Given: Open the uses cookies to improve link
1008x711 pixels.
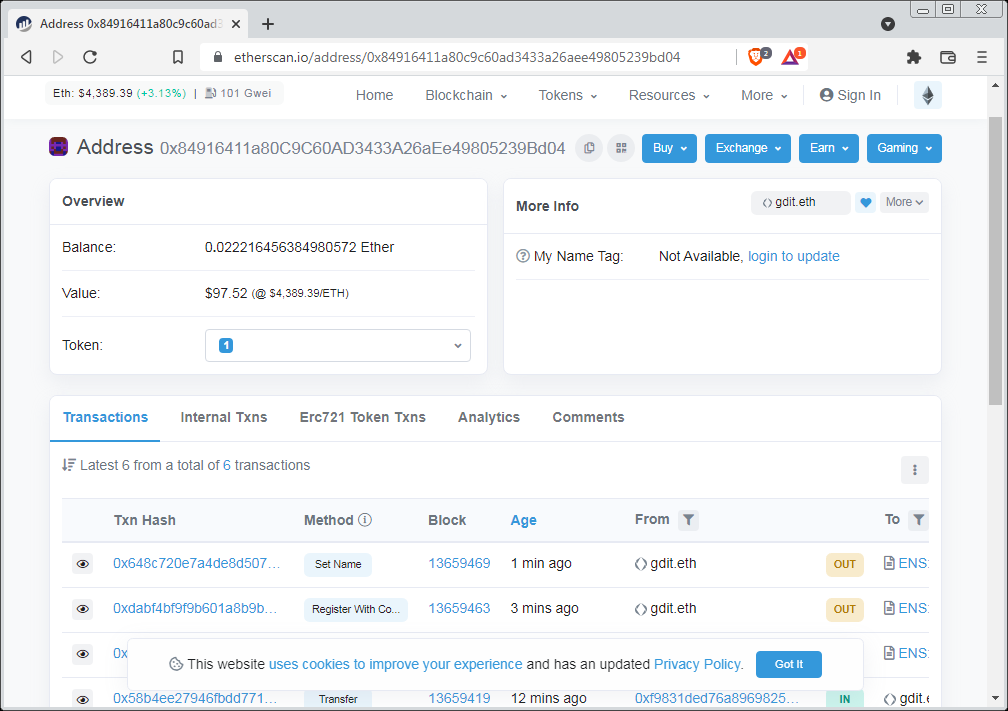Looking at the screenshot, I should click(395, 664).
